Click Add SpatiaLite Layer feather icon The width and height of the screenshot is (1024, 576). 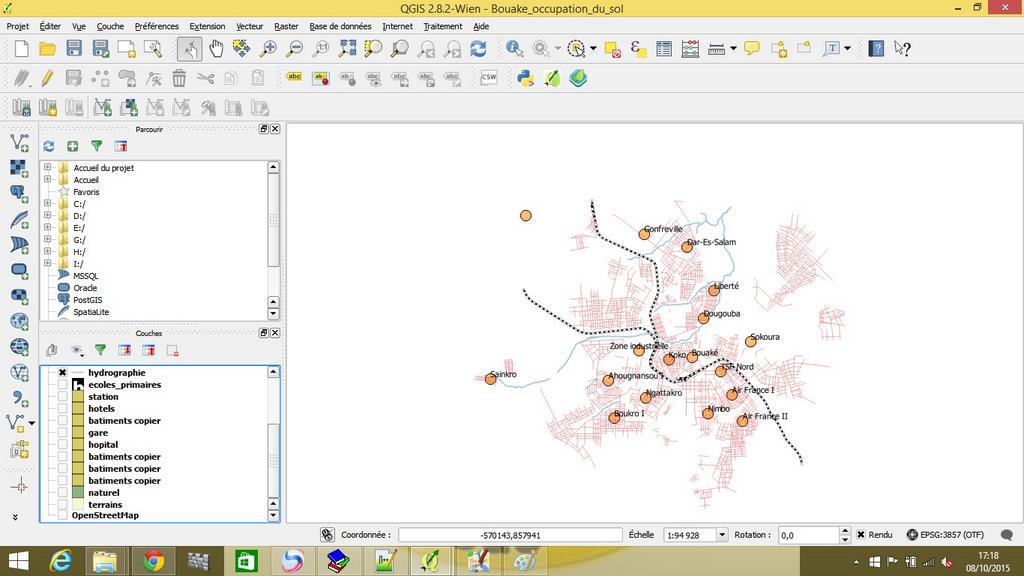click(x=19, y=220)
